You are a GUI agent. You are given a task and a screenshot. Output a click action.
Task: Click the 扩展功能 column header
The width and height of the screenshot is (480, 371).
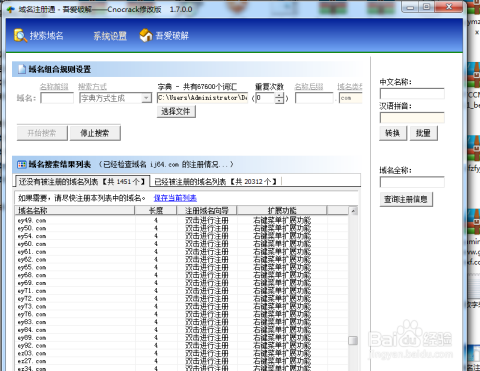click(x=282, y=210)
